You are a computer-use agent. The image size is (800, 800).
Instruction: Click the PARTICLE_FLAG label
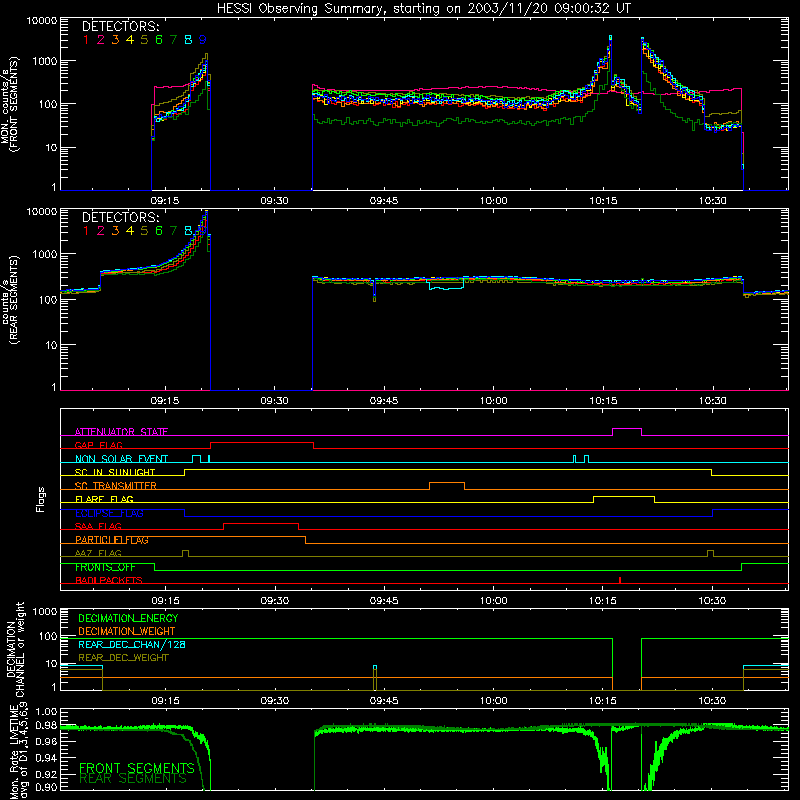click(112, 540)
